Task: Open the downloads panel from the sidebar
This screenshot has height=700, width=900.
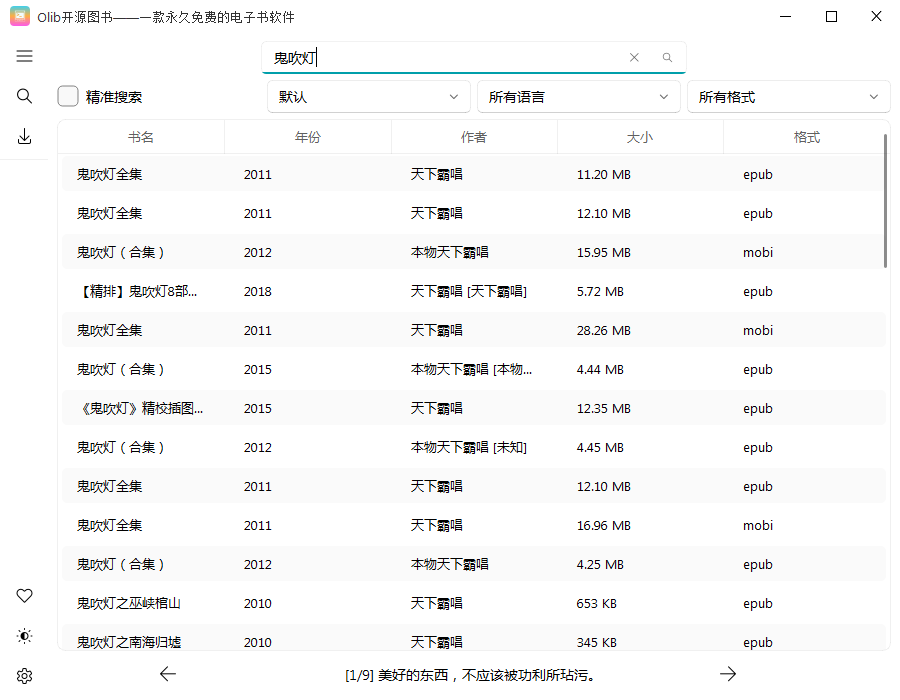Action: [x=24, y=135]
